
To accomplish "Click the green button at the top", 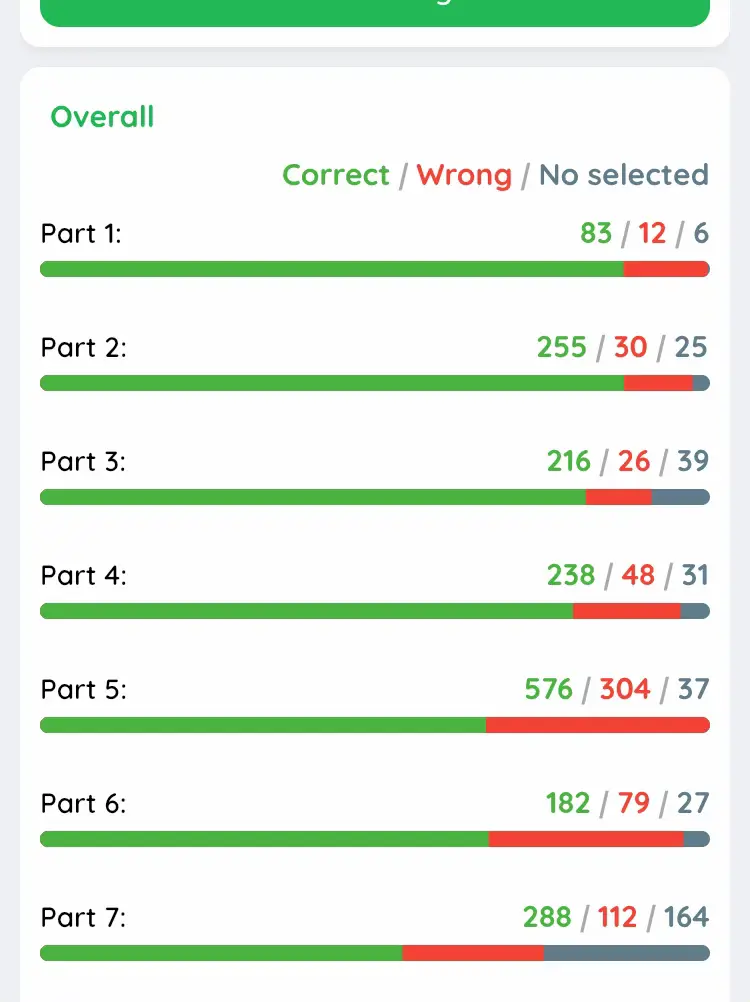I will click(x=375, y=10).
